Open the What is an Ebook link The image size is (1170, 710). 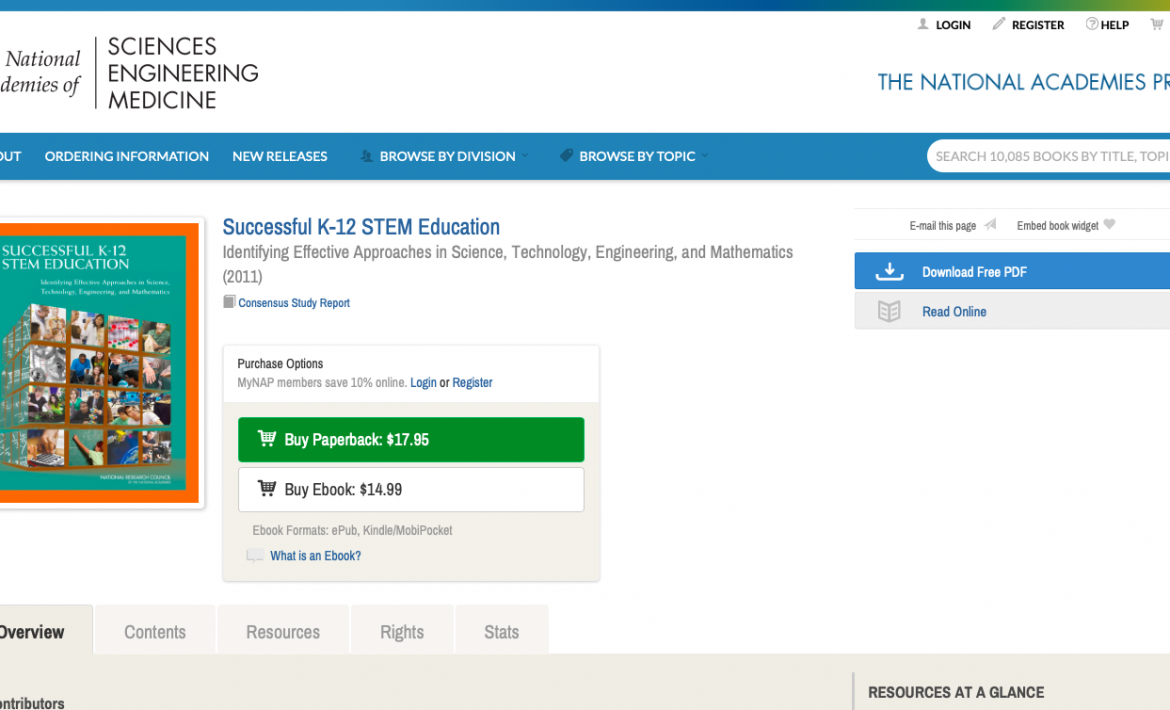pos(316,556)
